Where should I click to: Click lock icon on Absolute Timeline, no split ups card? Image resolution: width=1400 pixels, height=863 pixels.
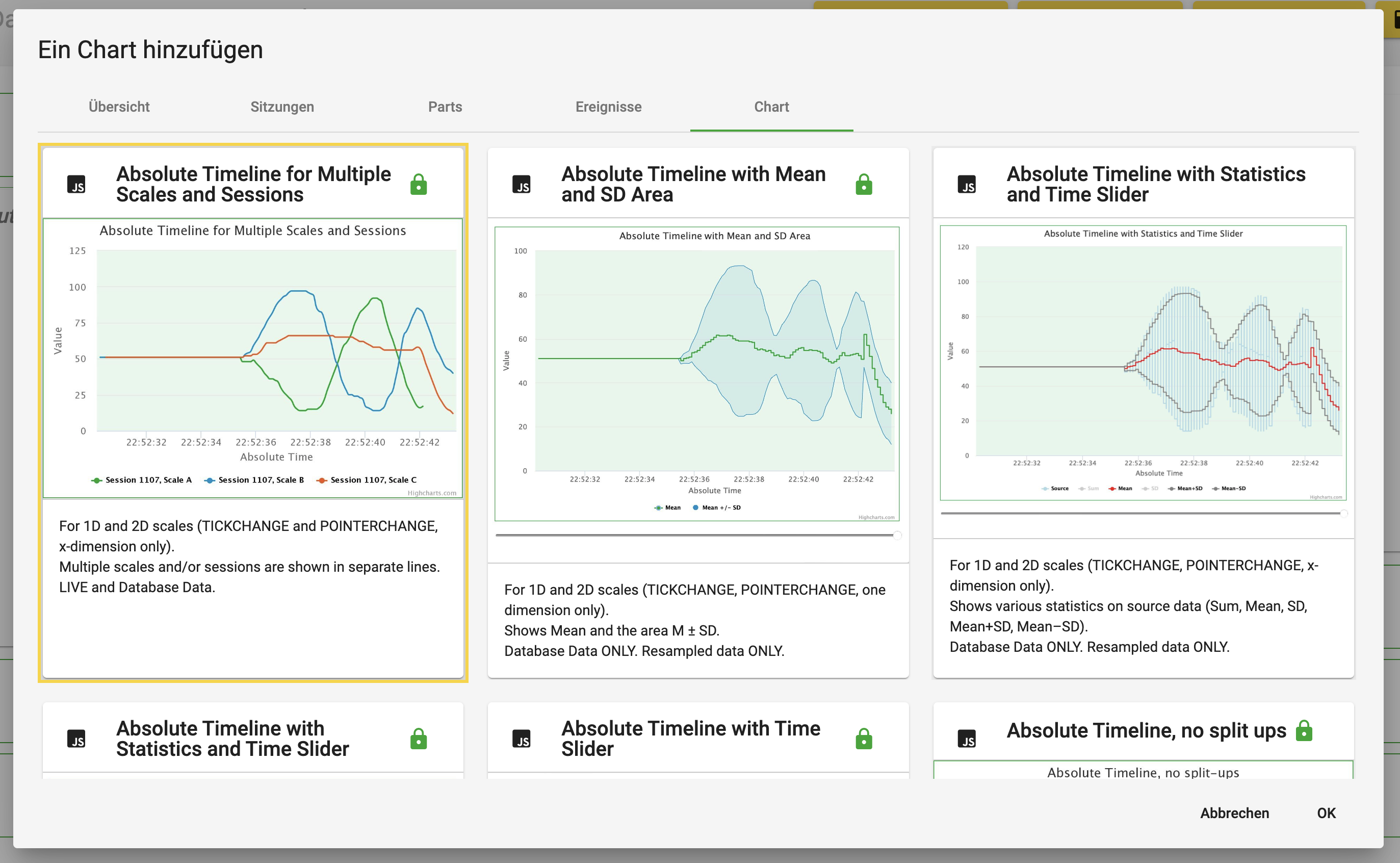pos(1304,730)
